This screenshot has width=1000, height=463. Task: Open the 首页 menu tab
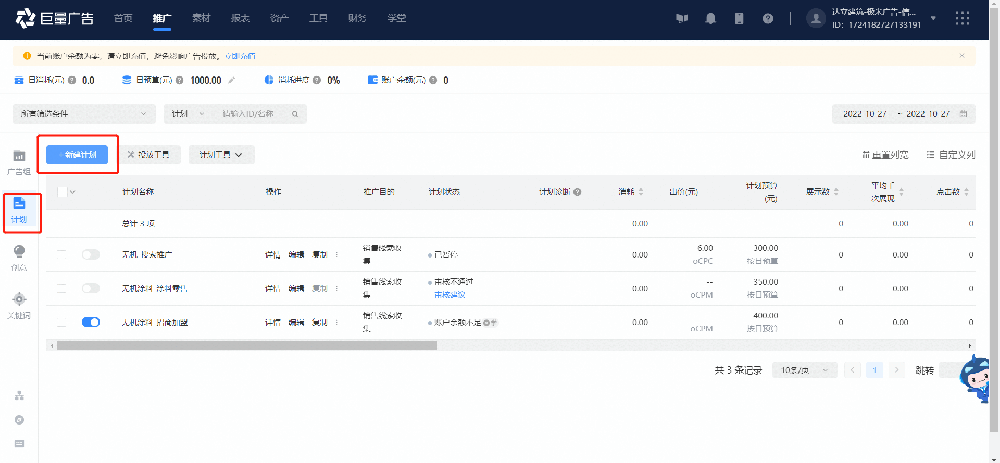pyautogui.click(x=122, y=18)
